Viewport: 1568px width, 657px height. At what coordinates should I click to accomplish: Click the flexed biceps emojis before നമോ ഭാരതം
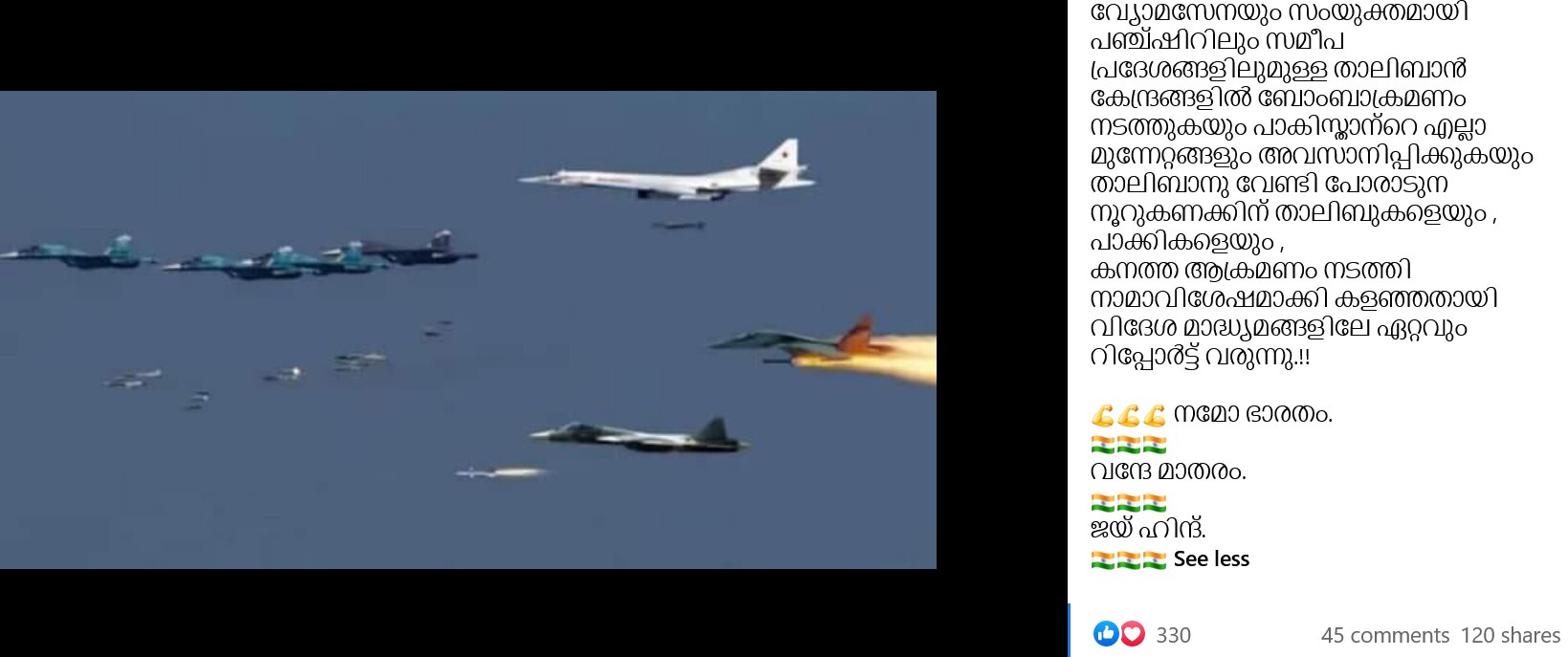tap(1128, 415)
